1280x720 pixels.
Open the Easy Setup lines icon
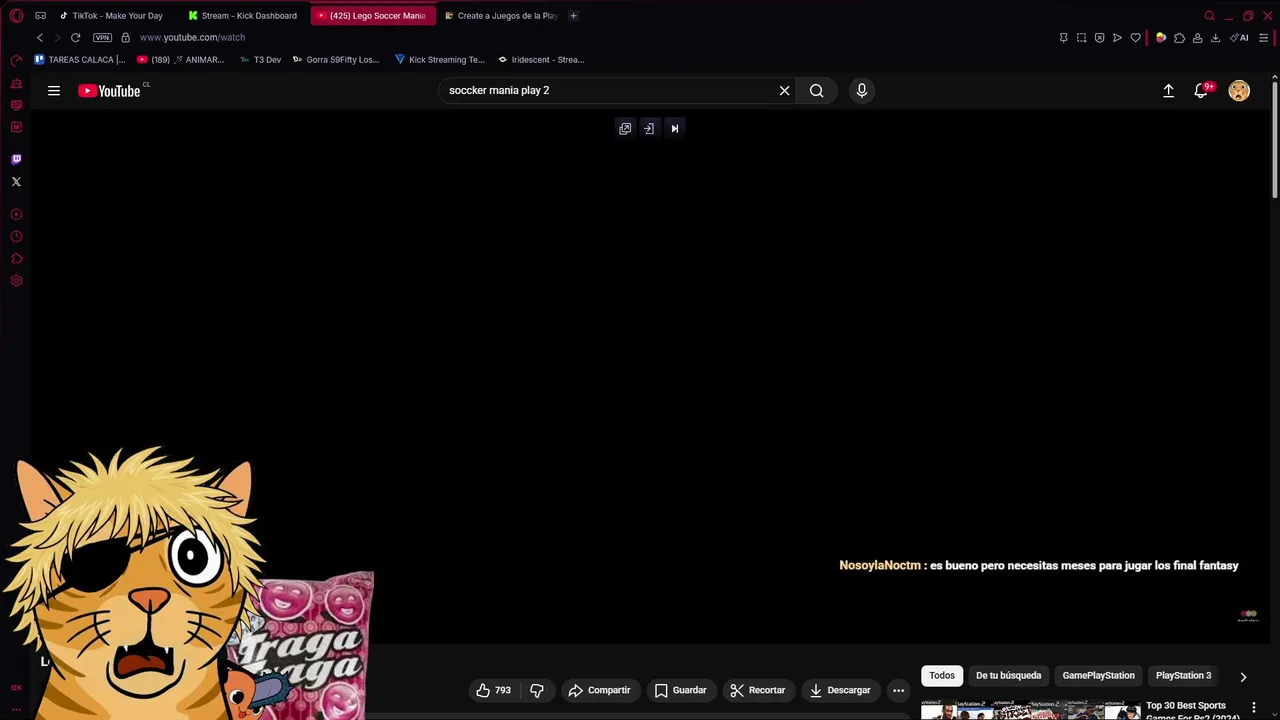(1263, 38)
